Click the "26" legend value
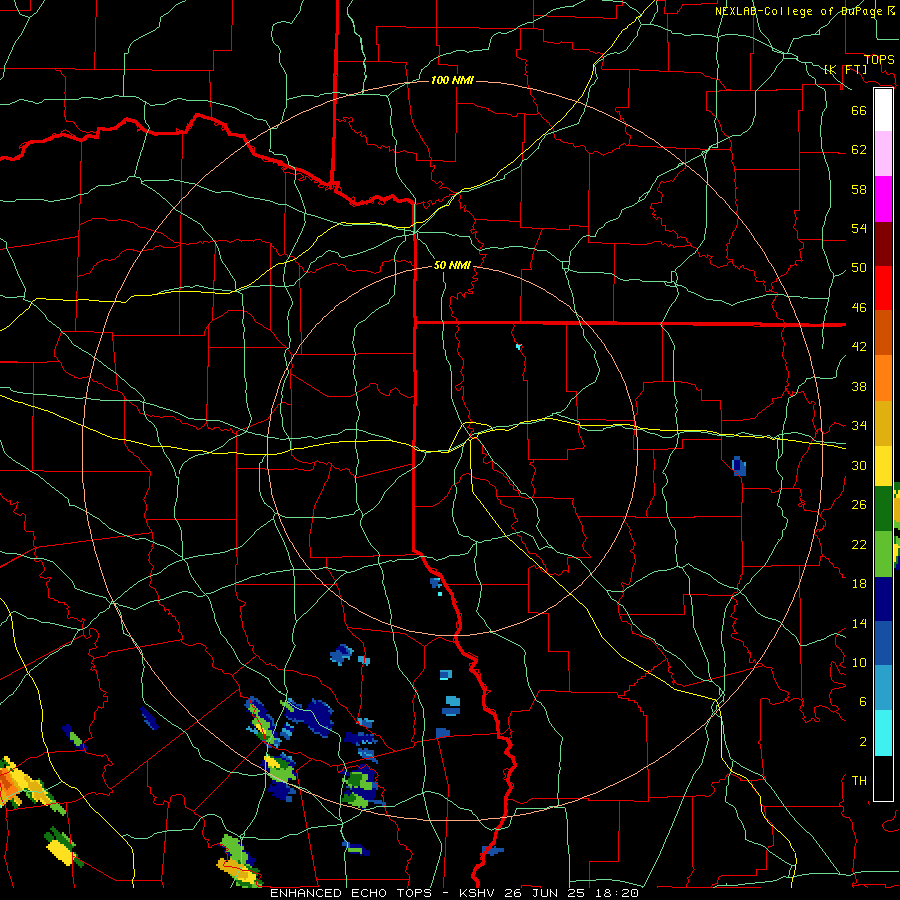 [x=859, y=505]
